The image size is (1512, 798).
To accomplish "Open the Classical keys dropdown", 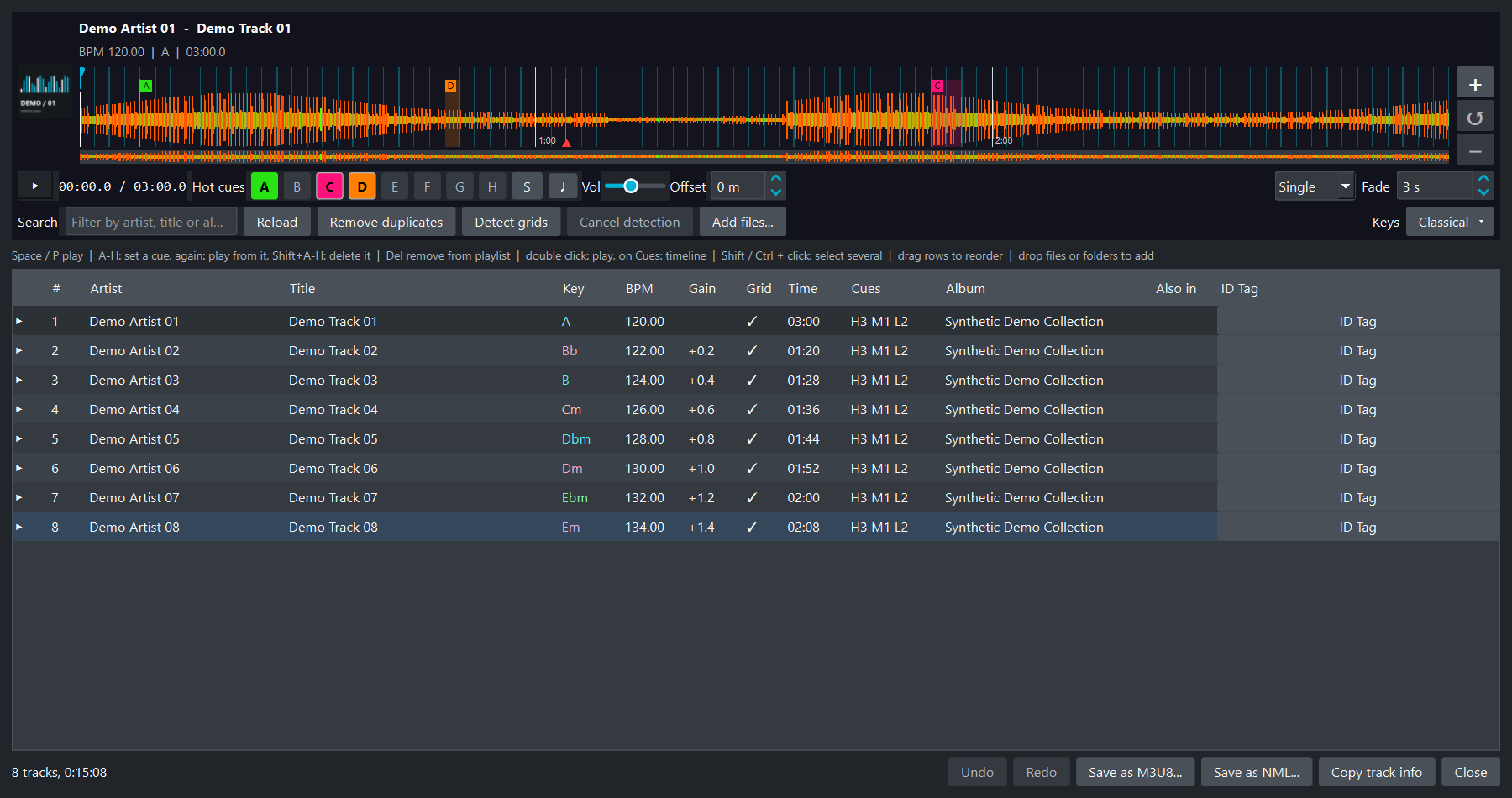I will point(1450,222).
